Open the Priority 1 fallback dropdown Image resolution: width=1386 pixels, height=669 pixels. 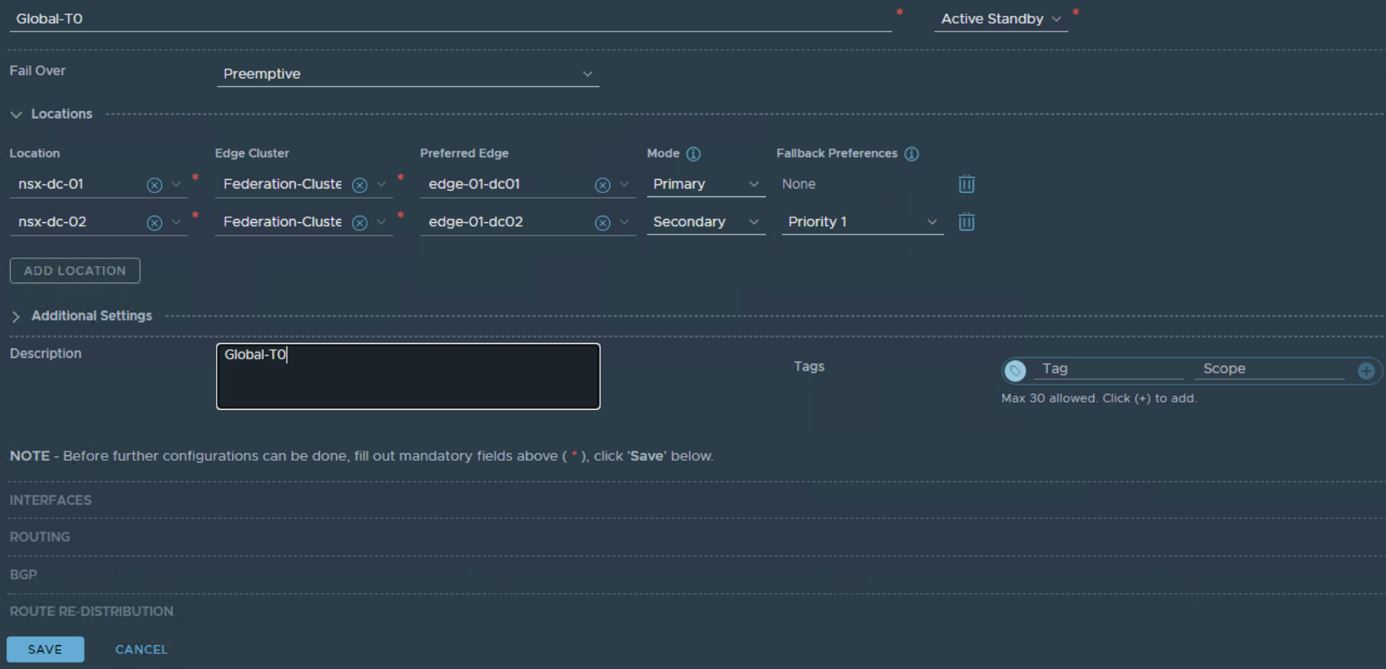[x=861, y=222]
